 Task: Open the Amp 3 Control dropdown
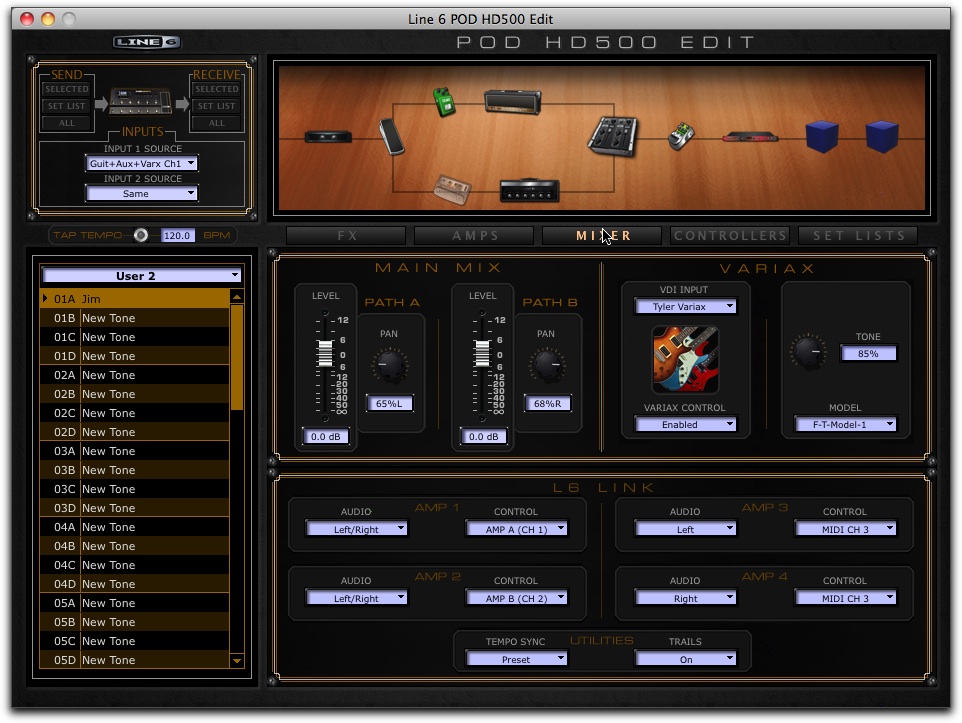coord(845,529)
